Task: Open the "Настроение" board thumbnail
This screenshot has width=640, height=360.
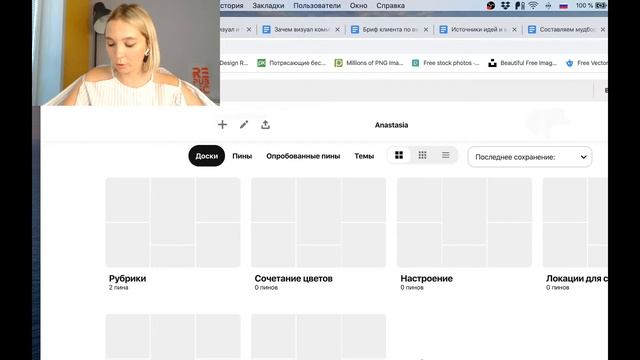Action: (464, 222)
